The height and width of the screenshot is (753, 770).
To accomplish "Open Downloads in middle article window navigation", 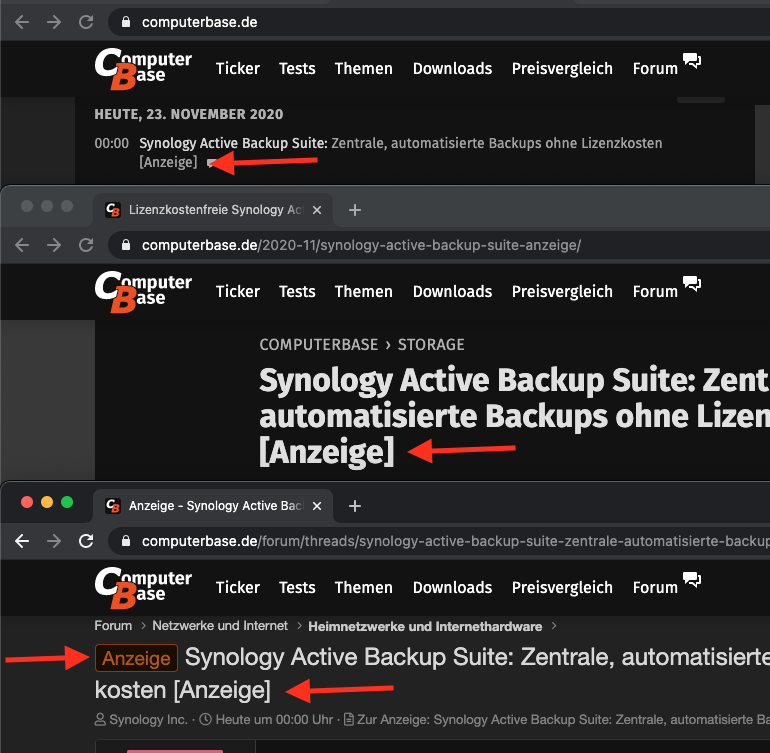I will coord(452,291).
